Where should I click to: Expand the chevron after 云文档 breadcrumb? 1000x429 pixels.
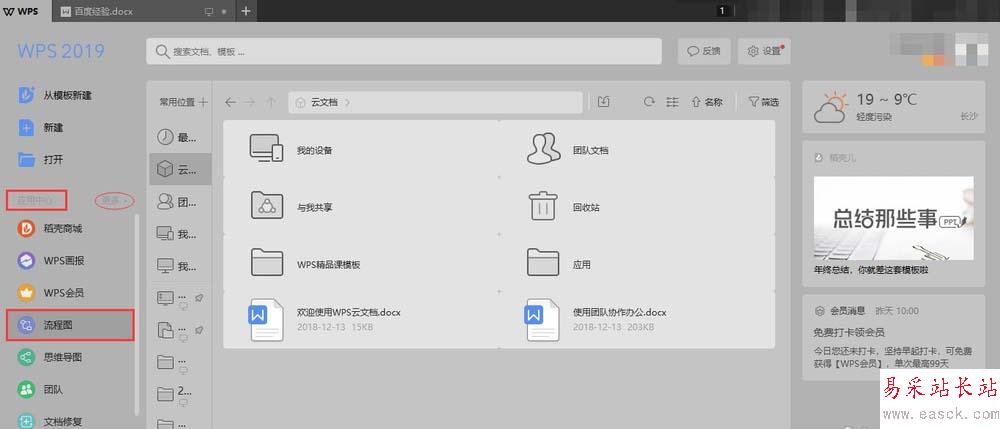click(x=347, y=102)
